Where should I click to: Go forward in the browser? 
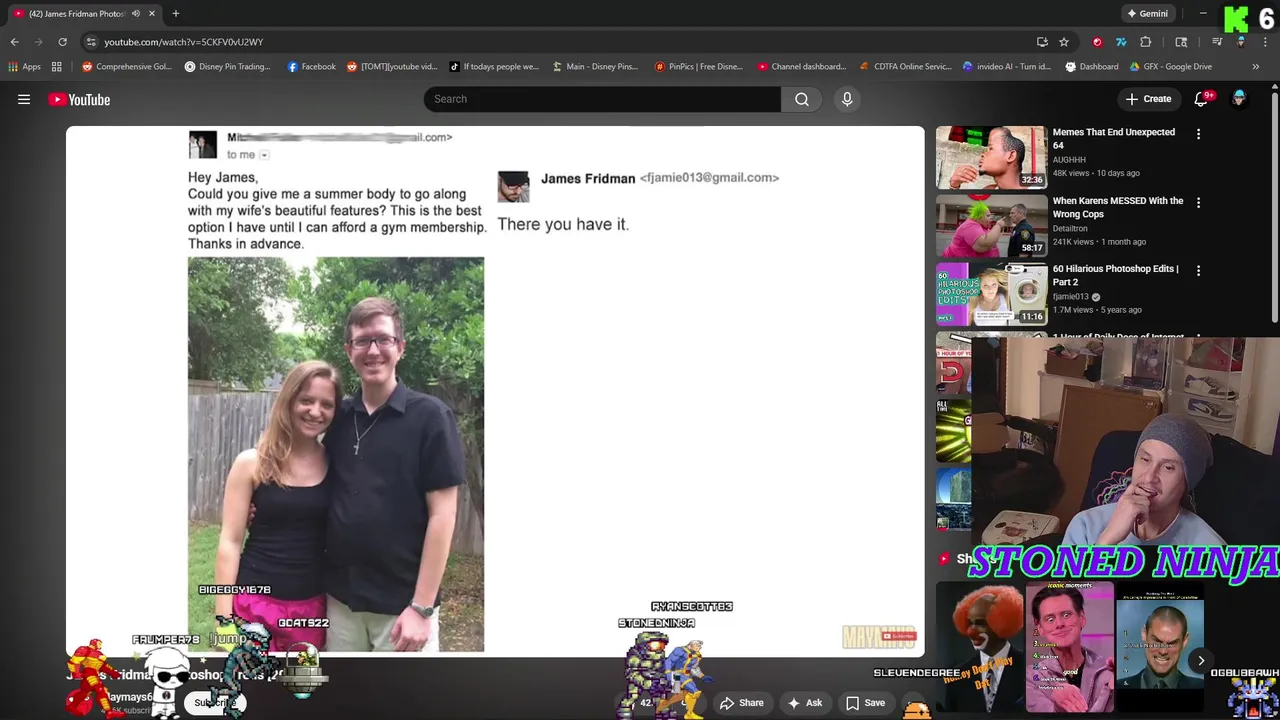pos(38,42)
